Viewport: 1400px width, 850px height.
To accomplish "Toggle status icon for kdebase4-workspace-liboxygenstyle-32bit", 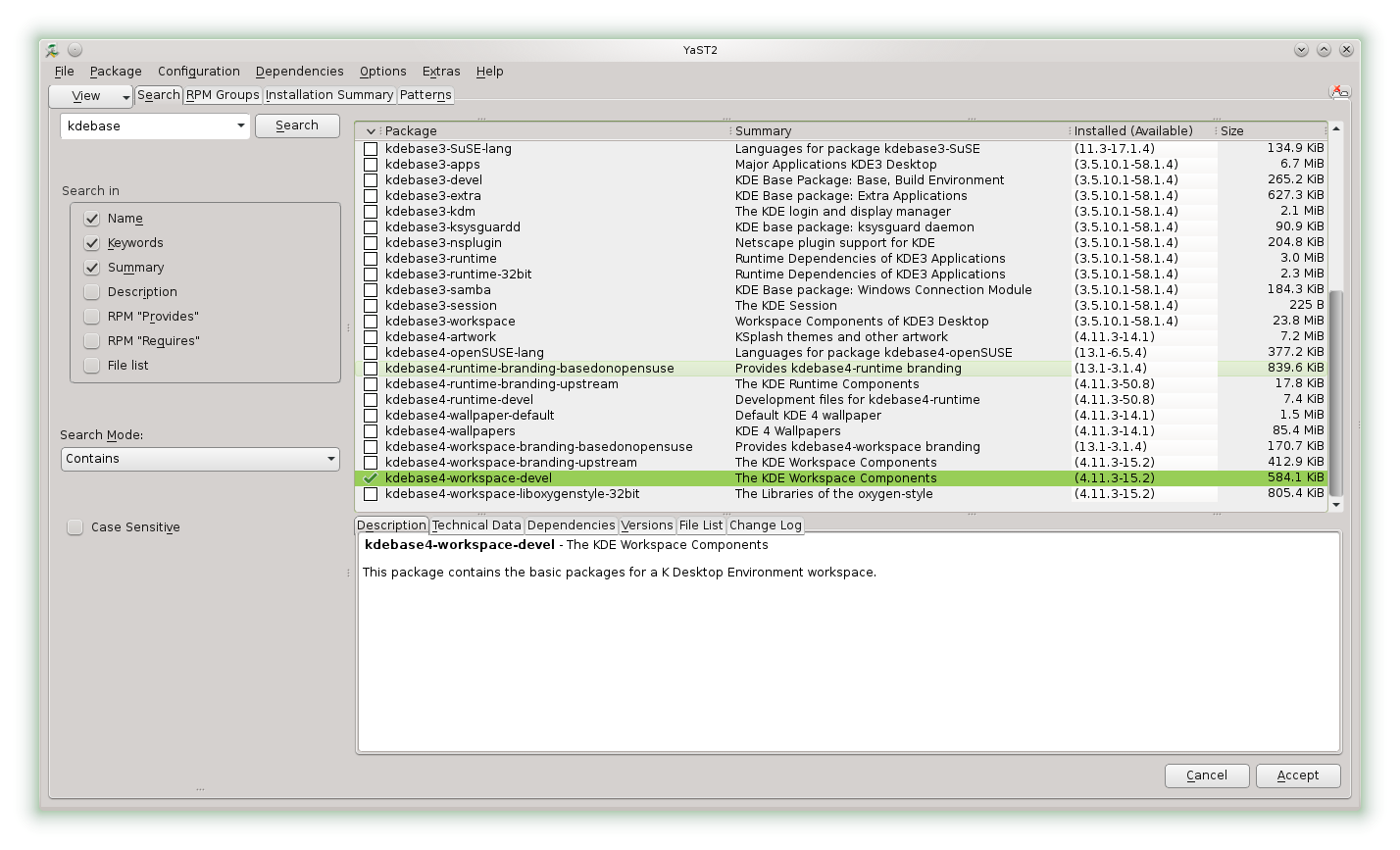I will click(x=371, y=494).
